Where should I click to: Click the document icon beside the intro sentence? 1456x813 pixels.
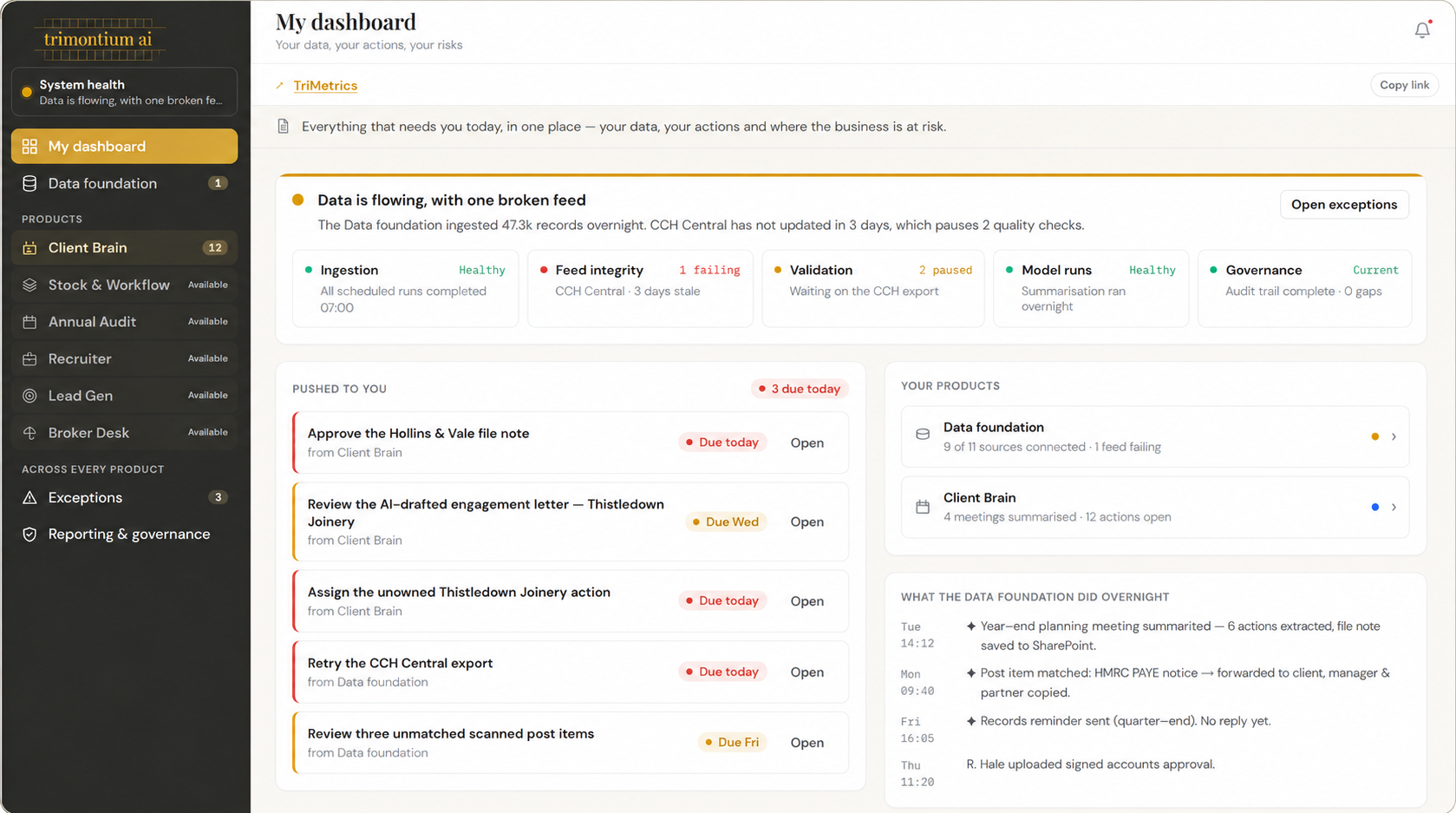(x=284, y=127)
